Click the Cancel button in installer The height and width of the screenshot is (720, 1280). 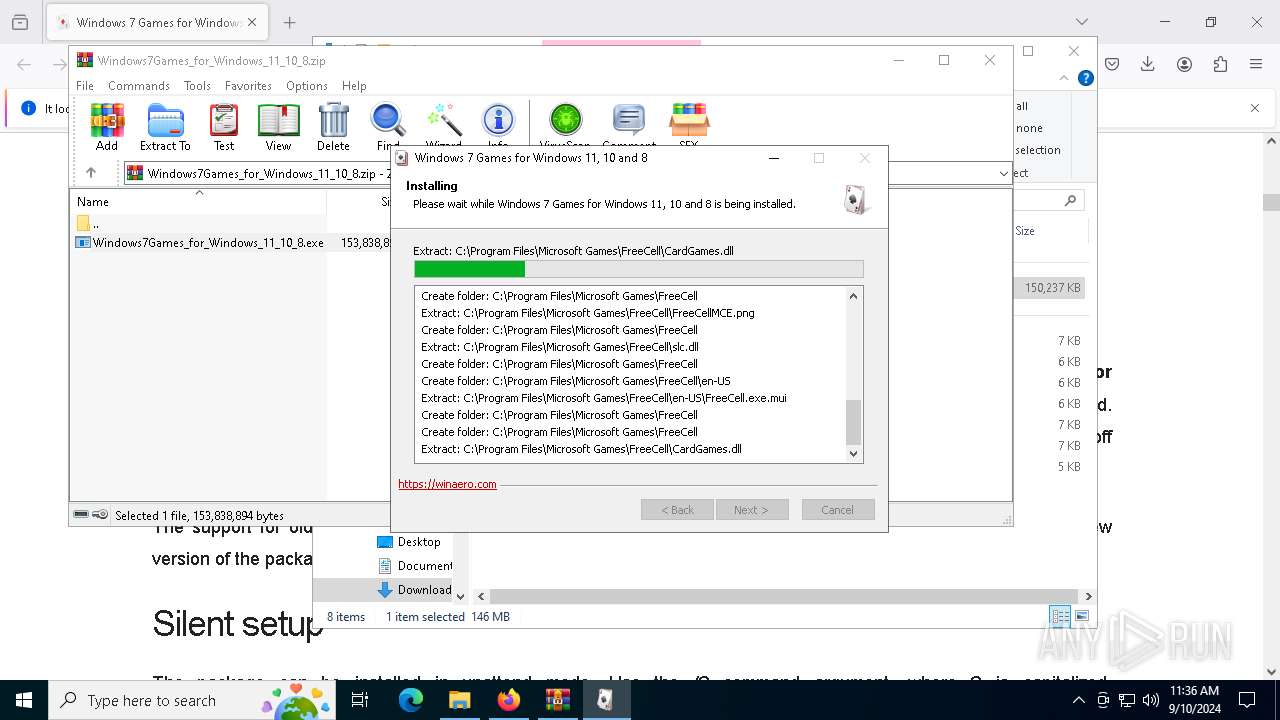(838, 510)
